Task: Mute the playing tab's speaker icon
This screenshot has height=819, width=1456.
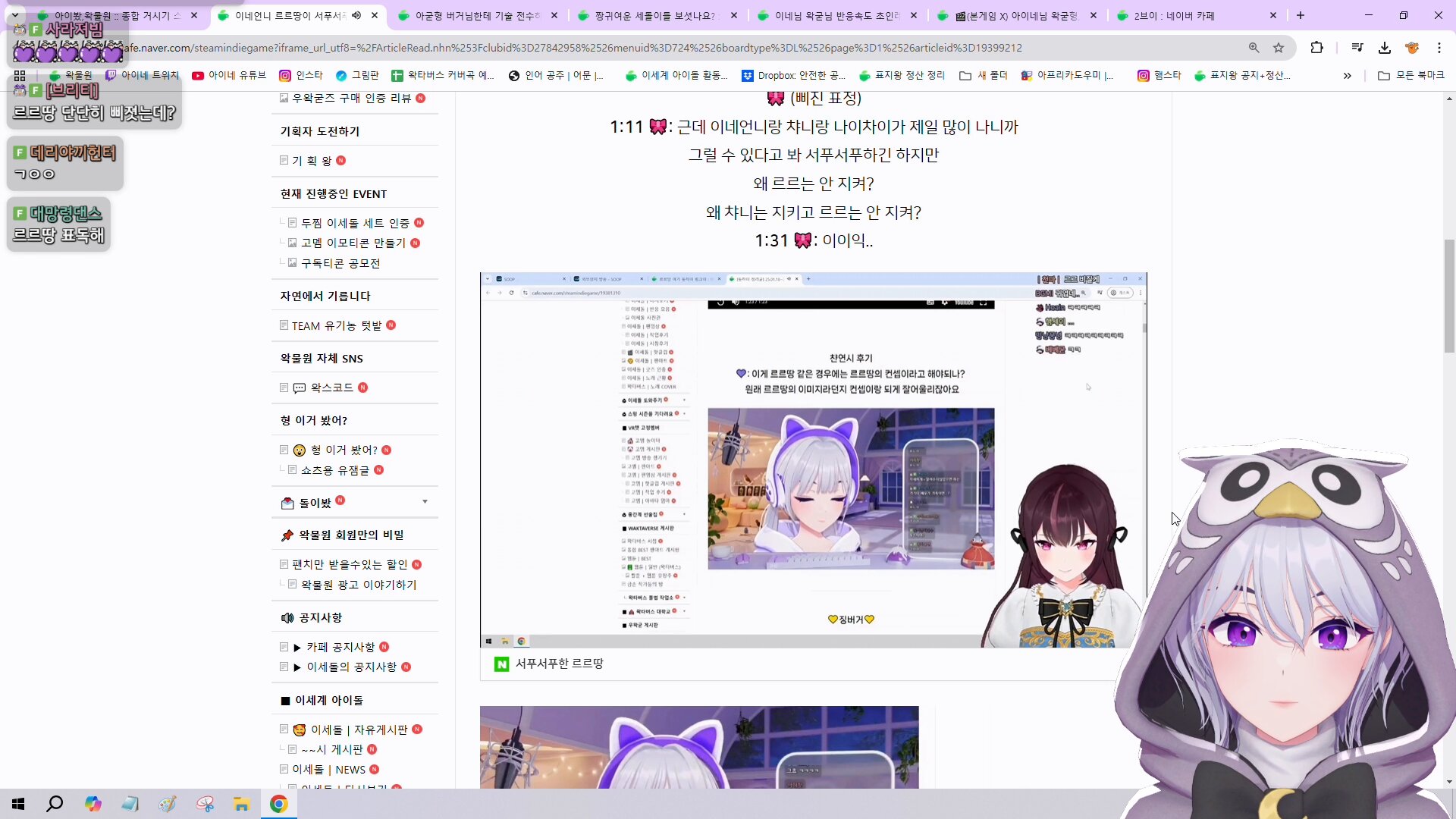Action: tap(356, 15)
